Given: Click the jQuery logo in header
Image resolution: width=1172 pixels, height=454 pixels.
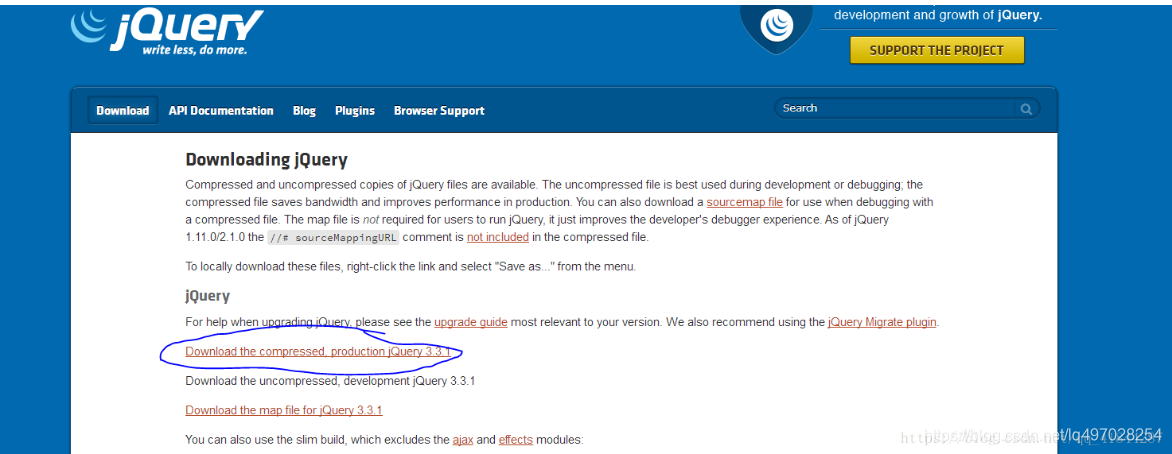Looking at the screenshot, I should 167,33.
